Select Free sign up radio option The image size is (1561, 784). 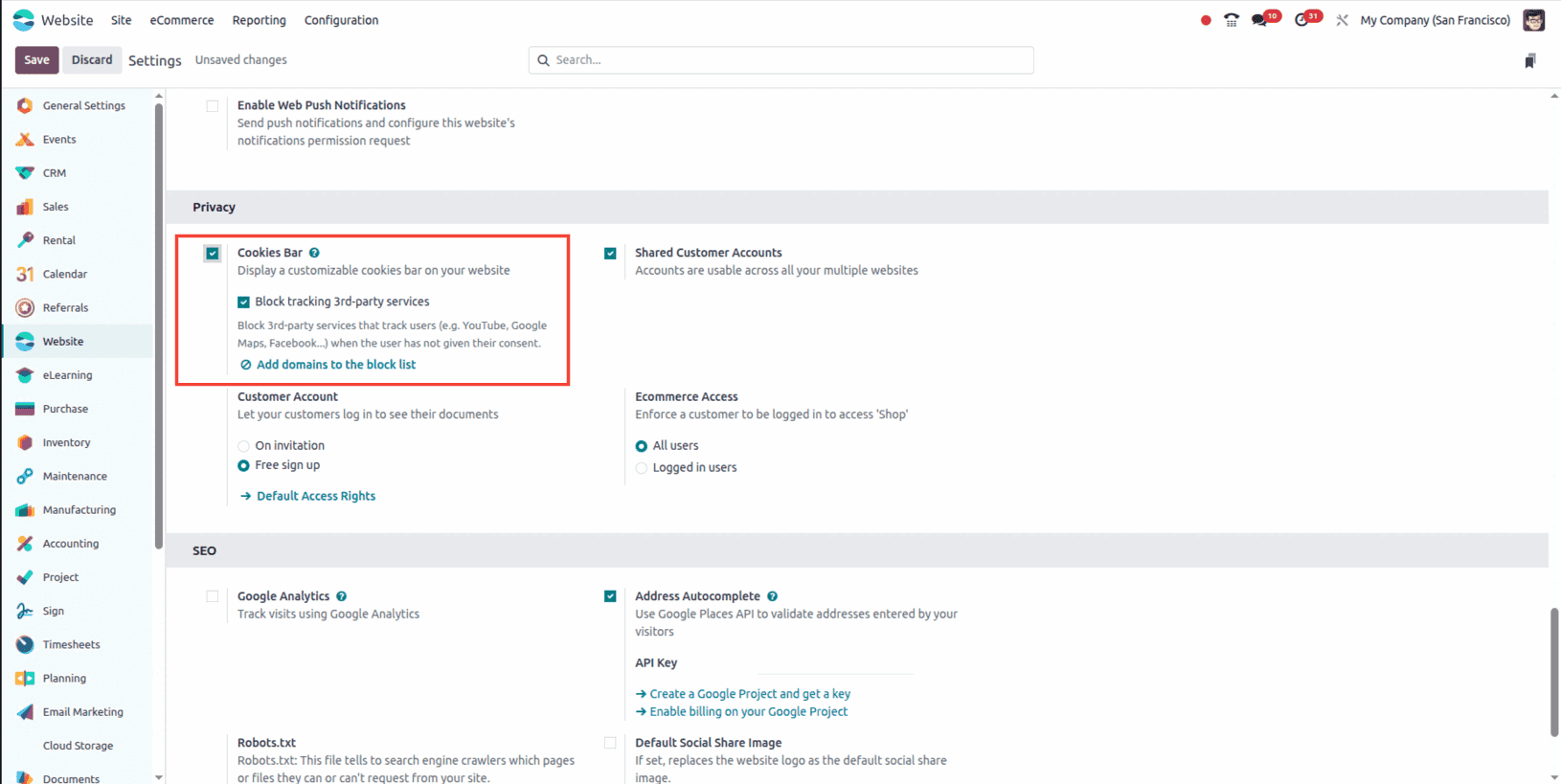pos(243,466)
